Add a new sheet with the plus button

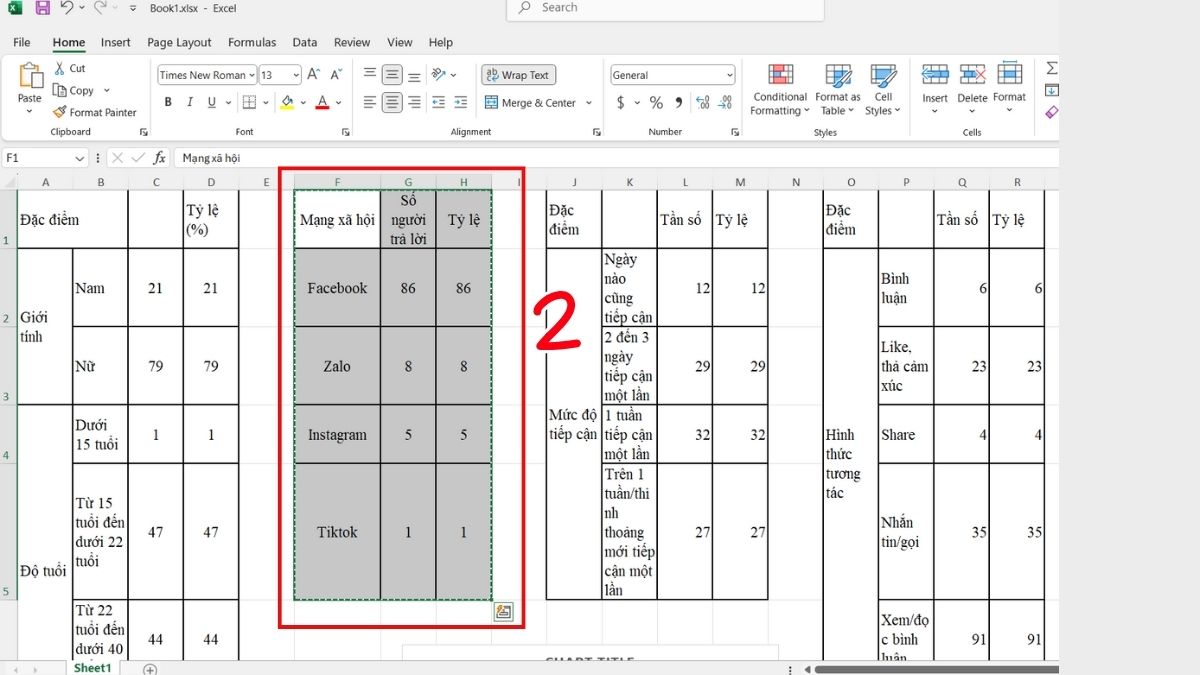150,668
